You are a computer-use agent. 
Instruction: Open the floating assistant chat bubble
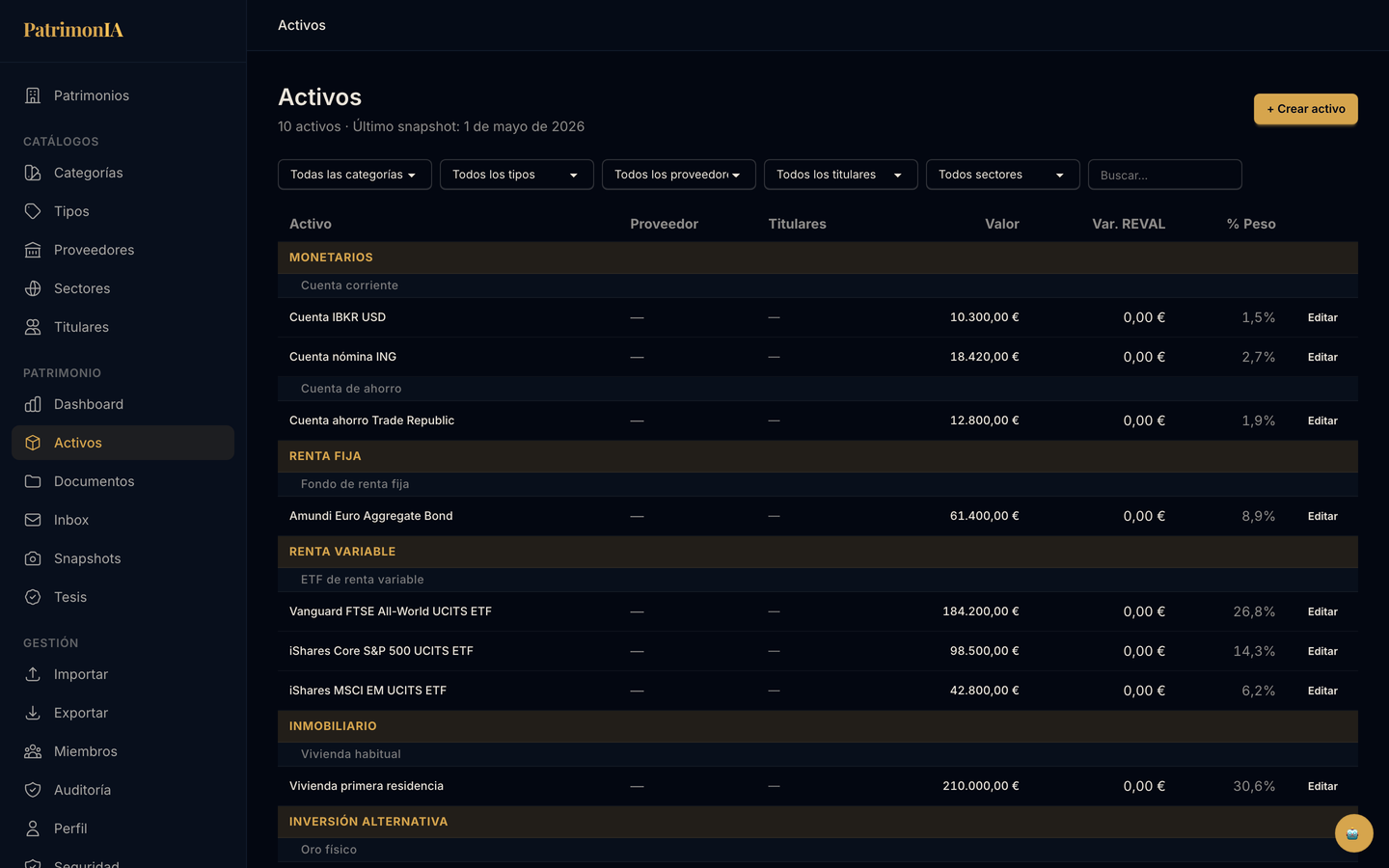pos(1353,833)
